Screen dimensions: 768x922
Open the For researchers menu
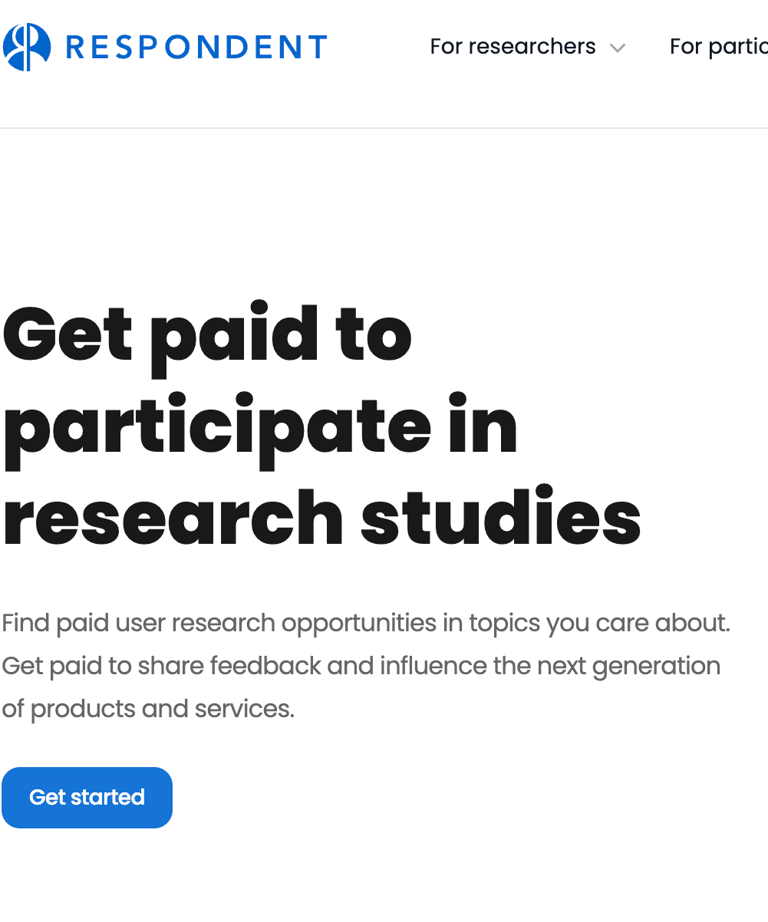[512, 47]
